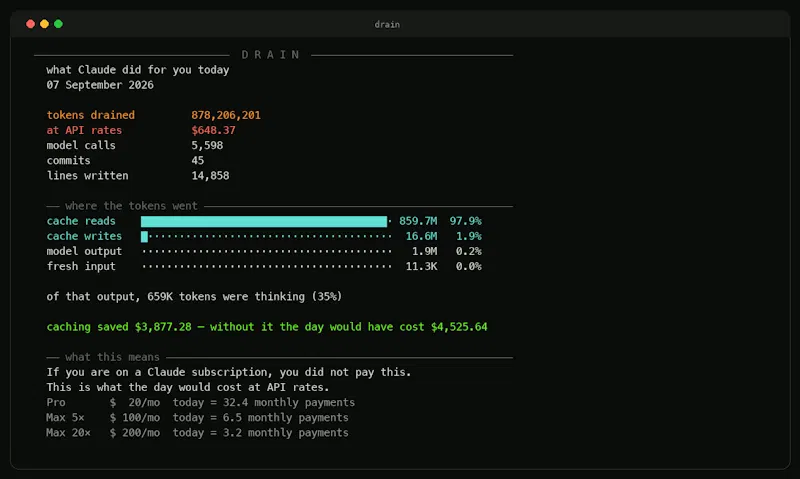Click the 'fresh input' label

[81, 266]
